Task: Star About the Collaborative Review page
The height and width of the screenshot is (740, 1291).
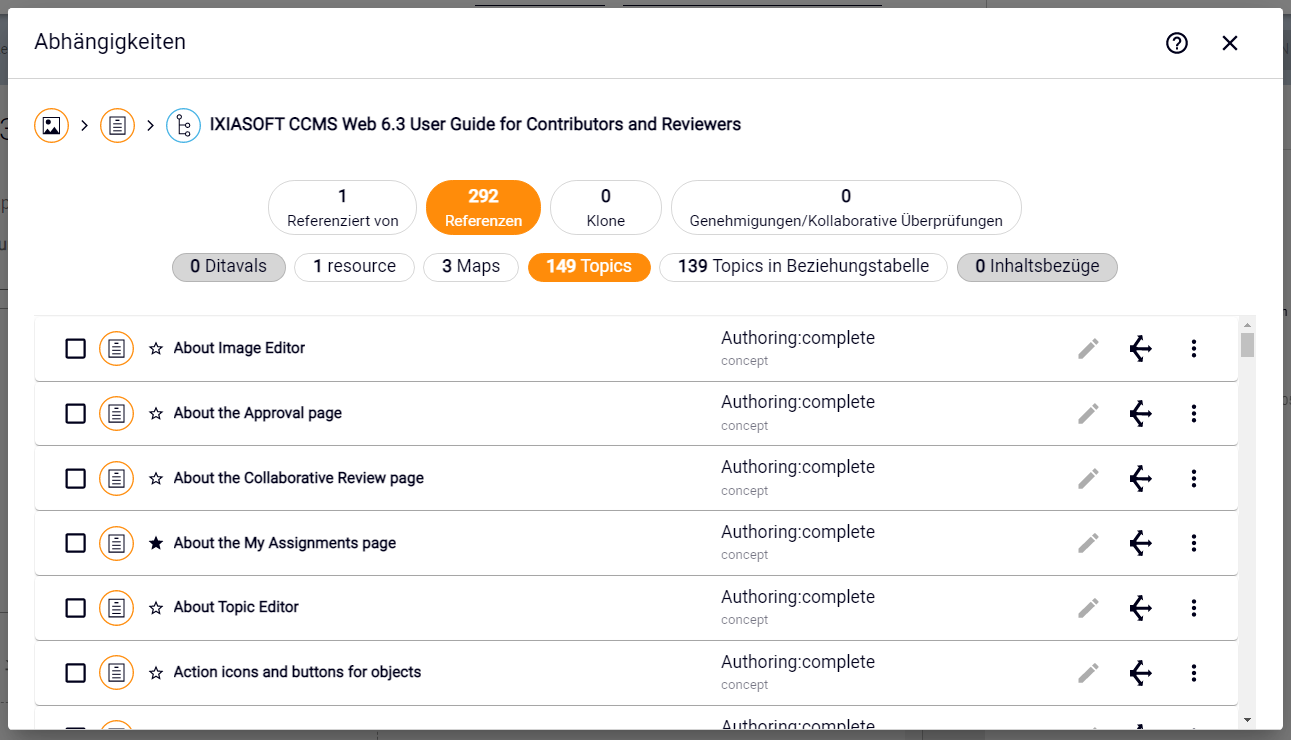Action: click(x=156, y=479)
